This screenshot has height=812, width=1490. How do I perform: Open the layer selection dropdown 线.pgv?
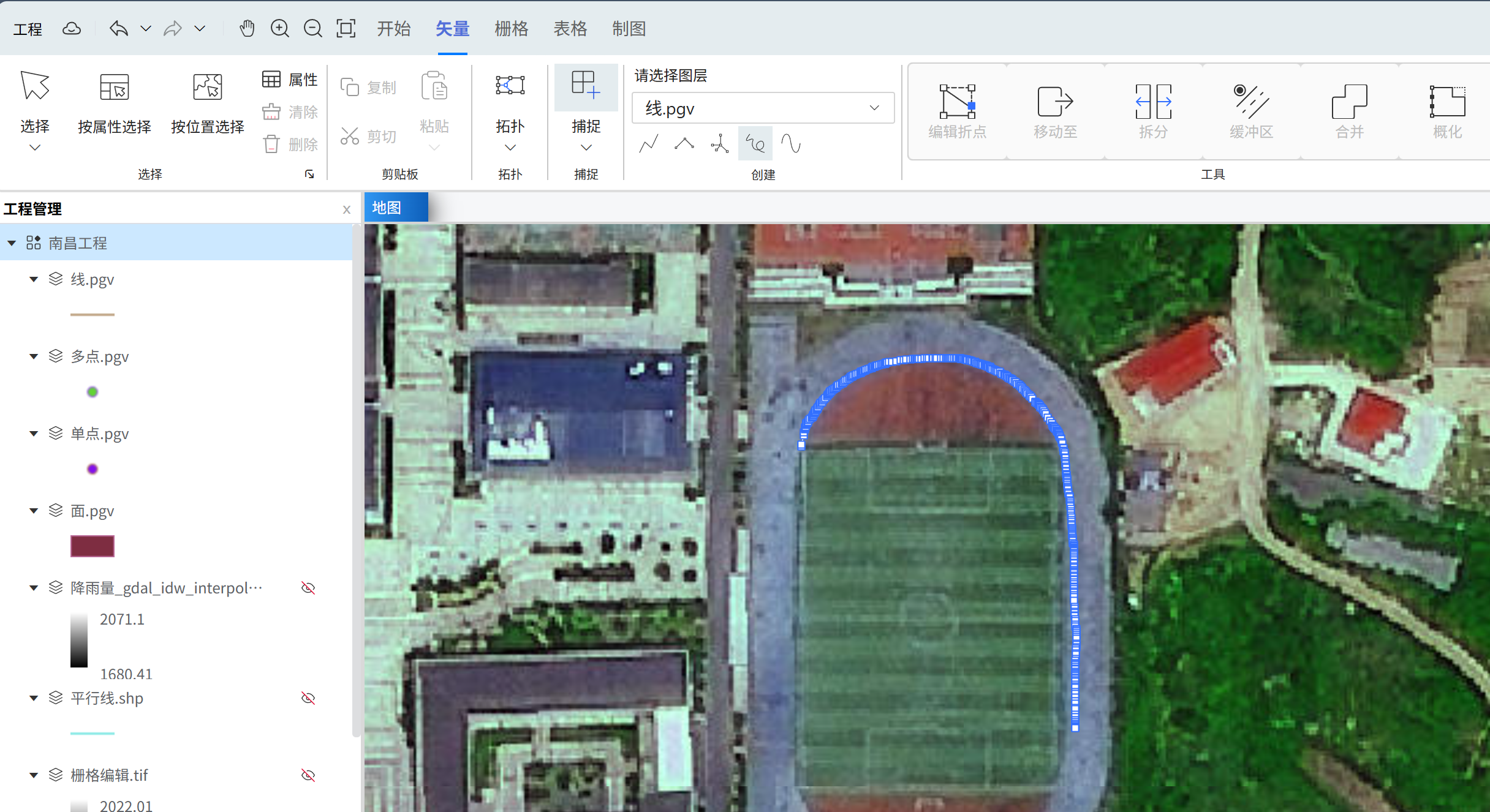pos(763,108)
